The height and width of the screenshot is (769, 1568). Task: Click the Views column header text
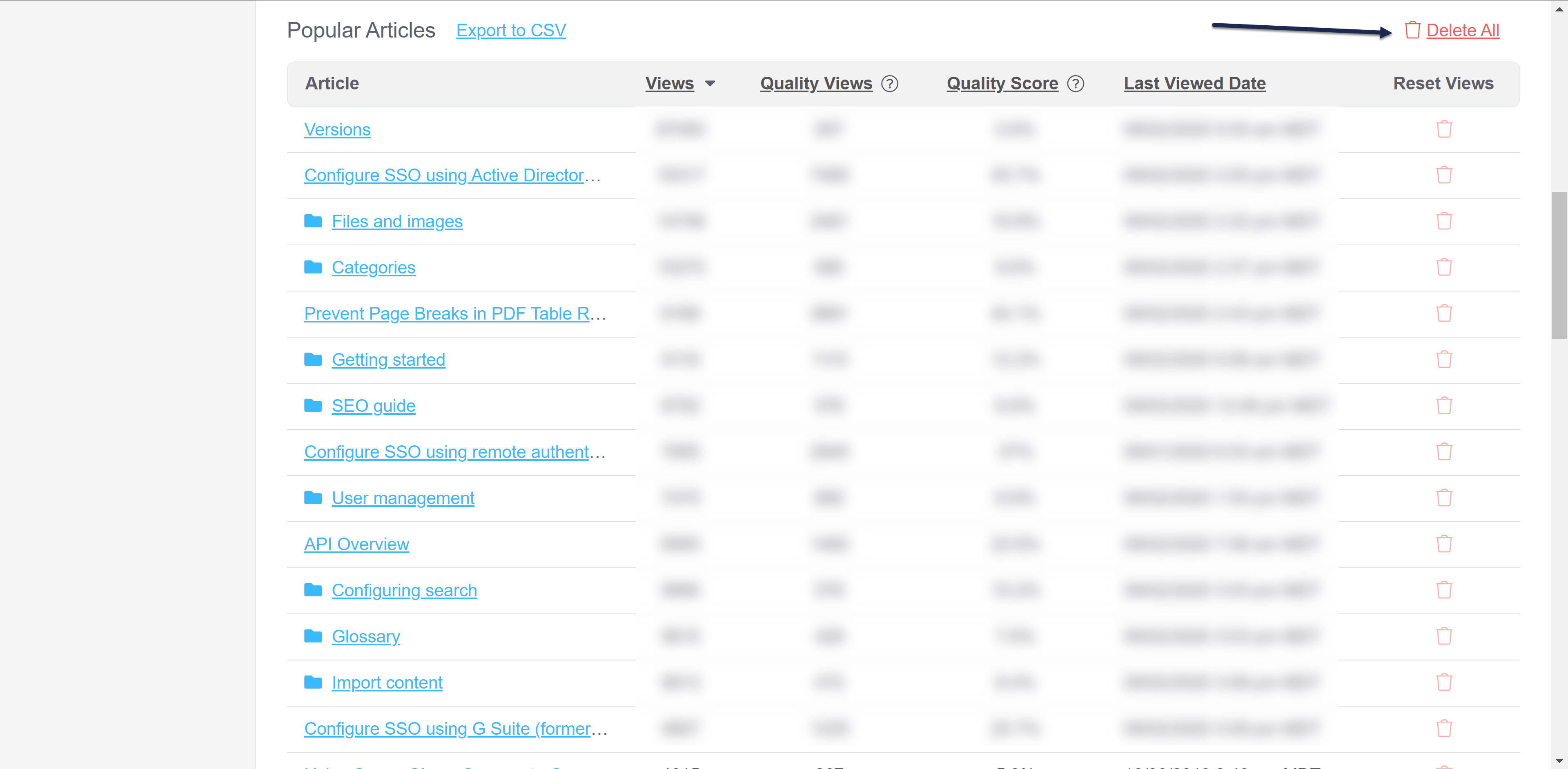[669, 83]
